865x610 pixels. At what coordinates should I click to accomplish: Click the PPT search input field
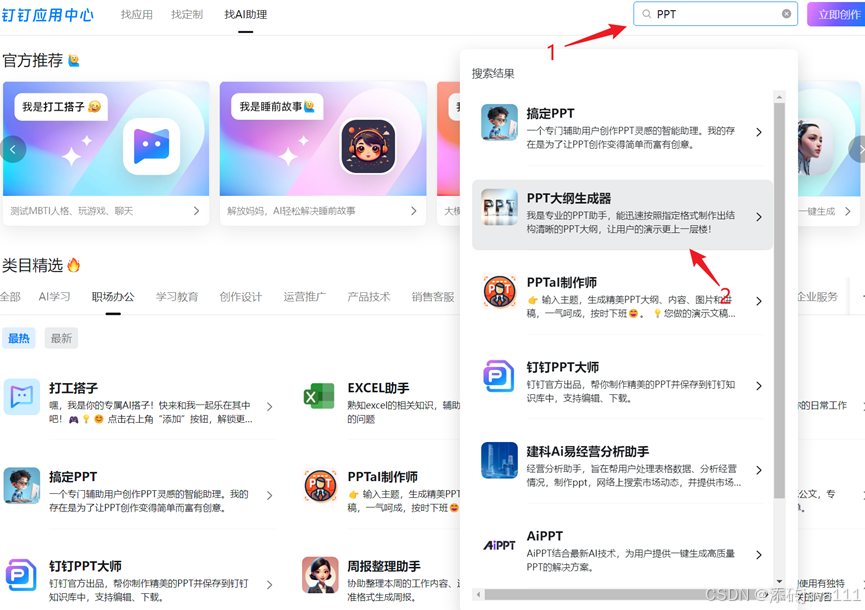[716, 14]
